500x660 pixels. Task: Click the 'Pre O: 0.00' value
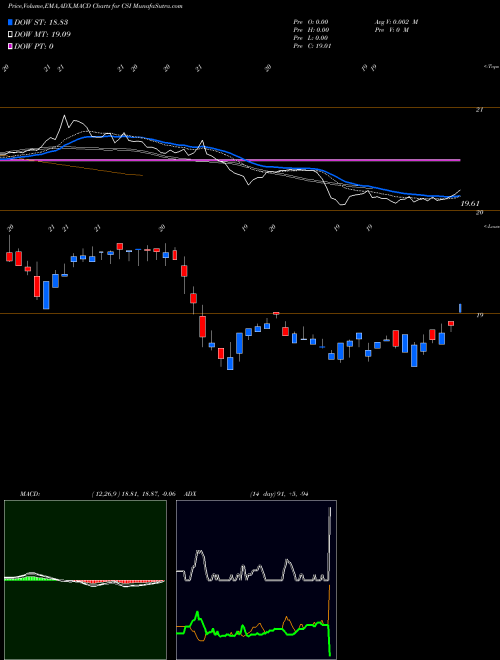[x=311, y=22]
